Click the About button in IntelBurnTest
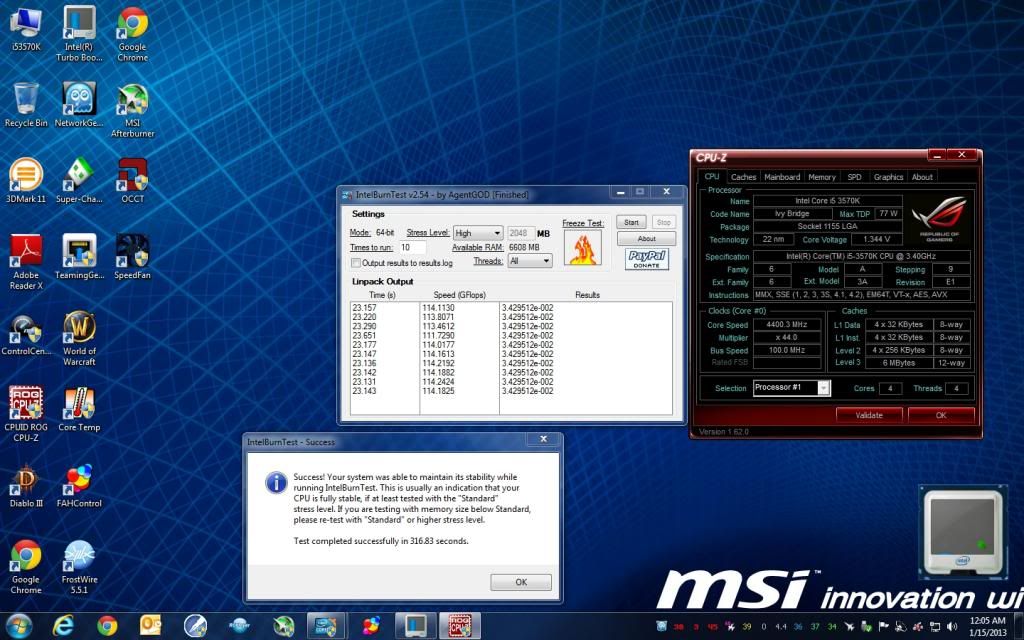Viewport: 1024px width, 640px height. (x=647, y=239)
